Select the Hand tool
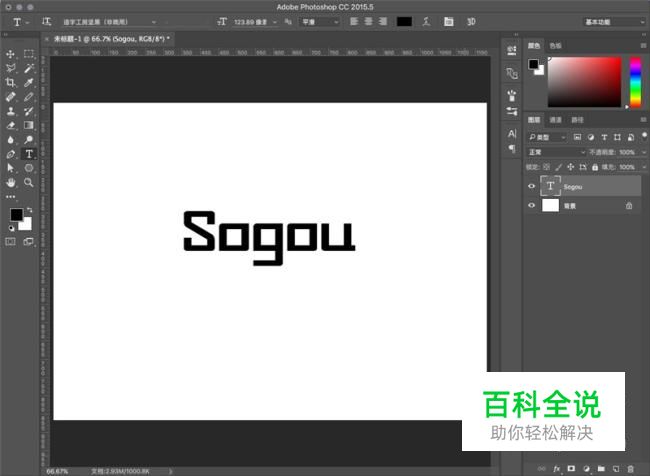 pyautogui.click(x=11, y=183)
